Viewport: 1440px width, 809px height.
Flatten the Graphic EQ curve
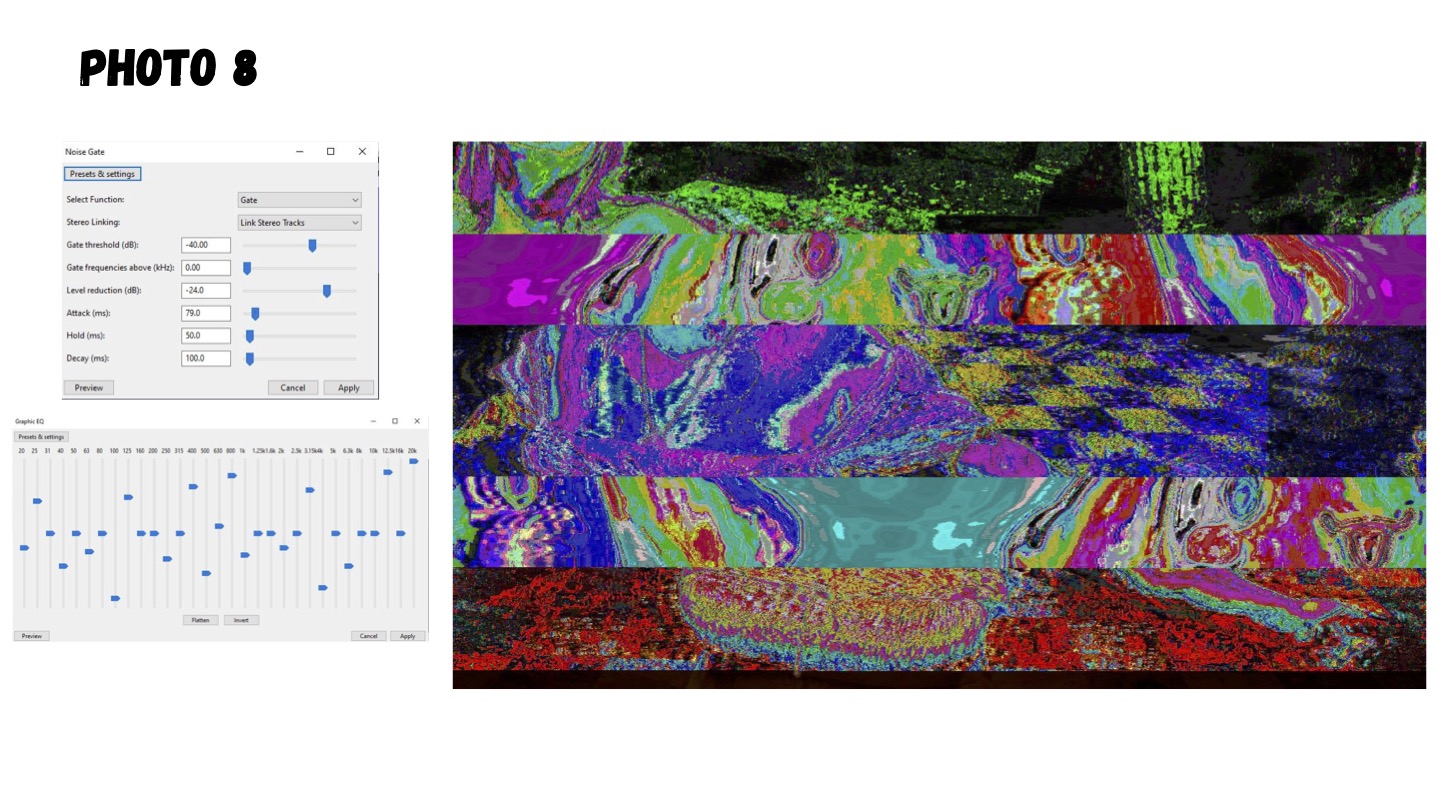[x=201, y=620]
